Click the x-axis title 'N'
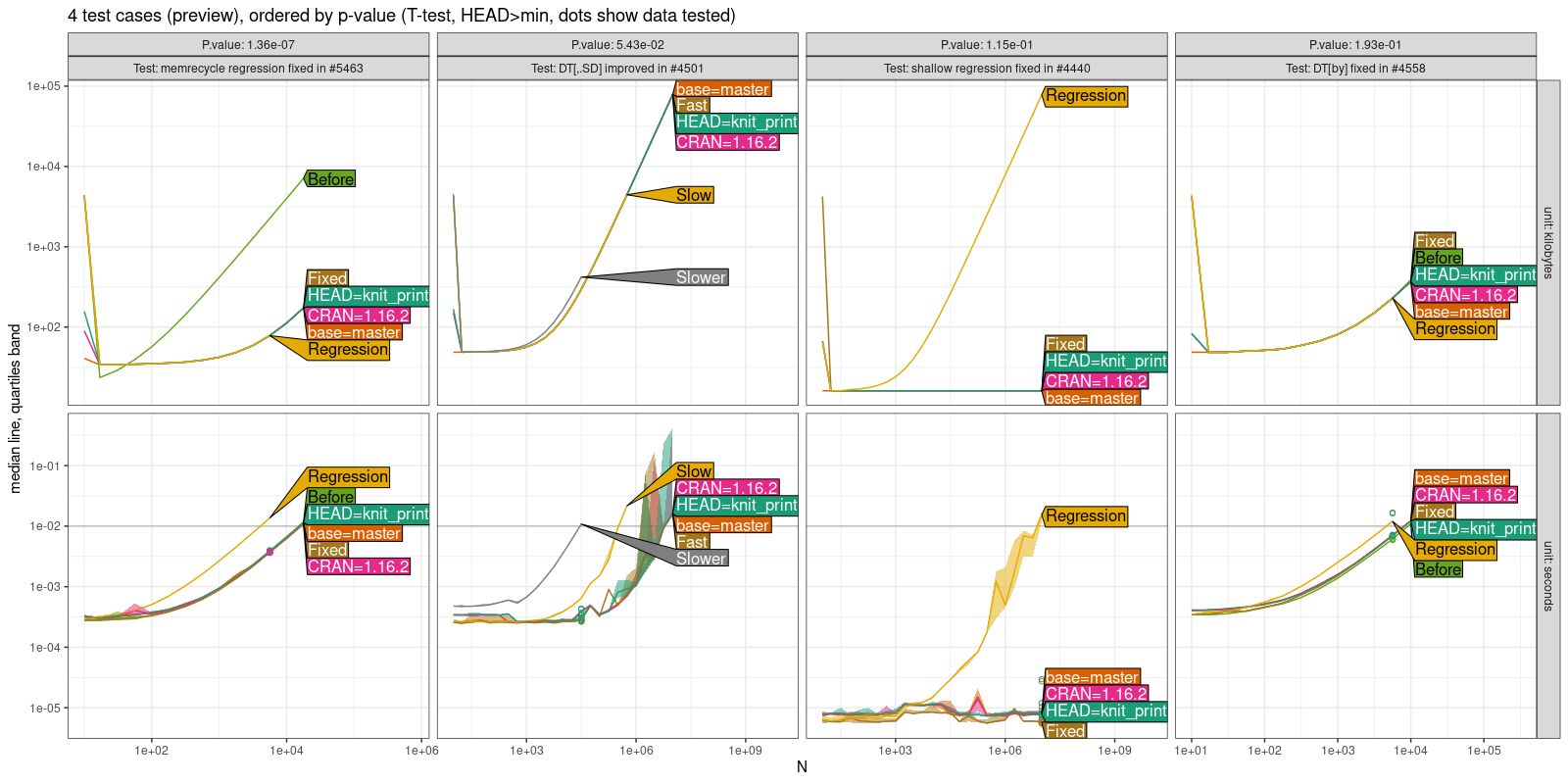The image size is (1568, 784). click(802, 767)
